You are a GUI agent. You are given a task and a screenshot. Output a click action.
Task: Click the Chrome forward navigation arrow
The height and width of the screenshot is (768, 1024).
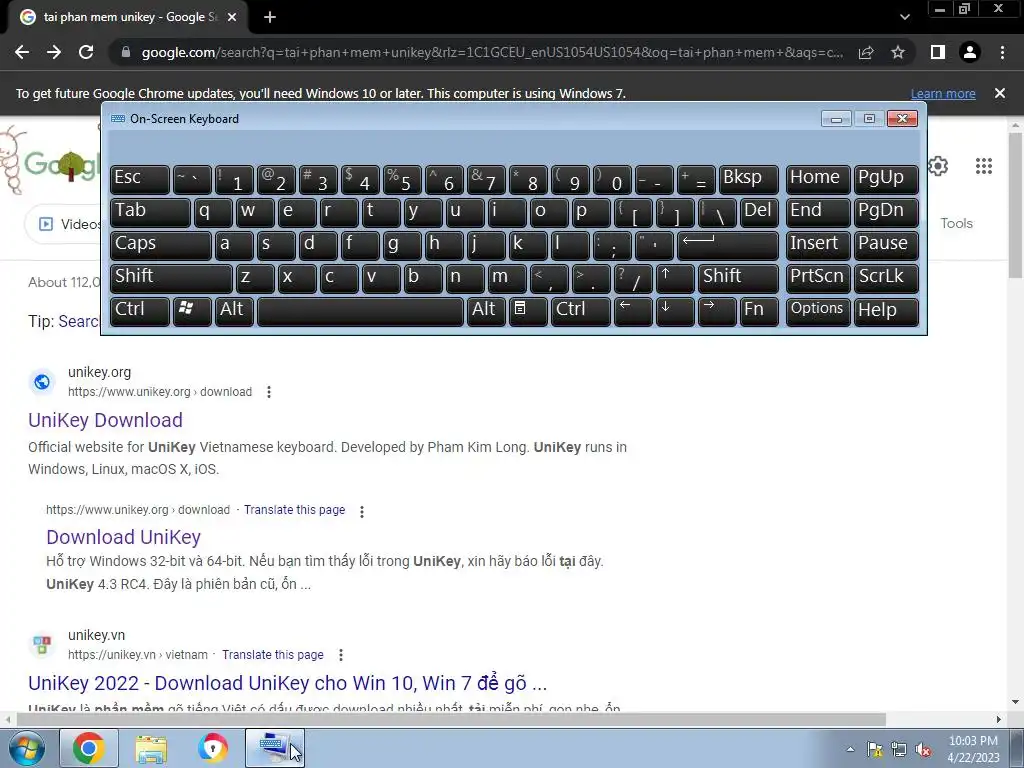[x=54, y=52]
